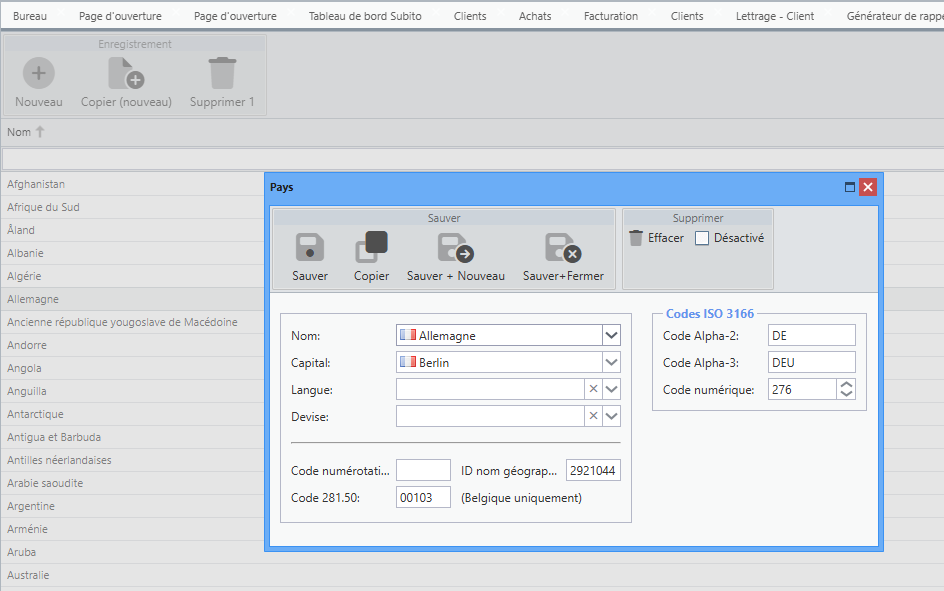
Task: Increase the Code numérique value
Action: pos(846,385)
